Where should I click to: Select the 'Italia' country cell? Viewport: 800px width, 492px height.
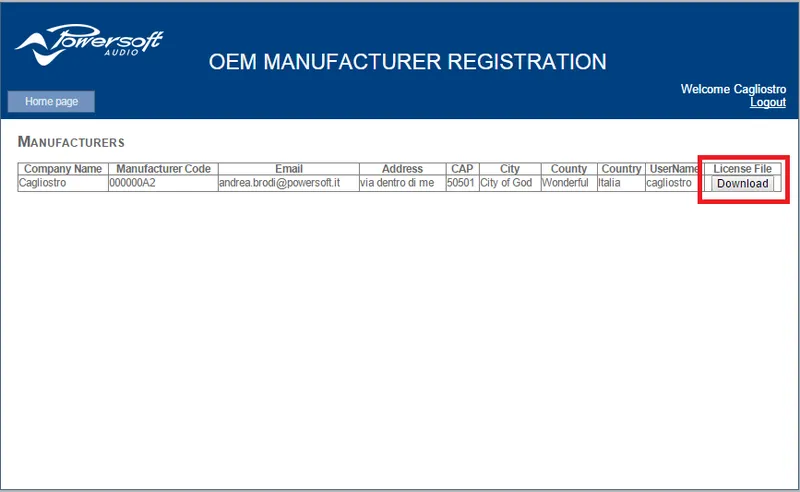[621, 183]
